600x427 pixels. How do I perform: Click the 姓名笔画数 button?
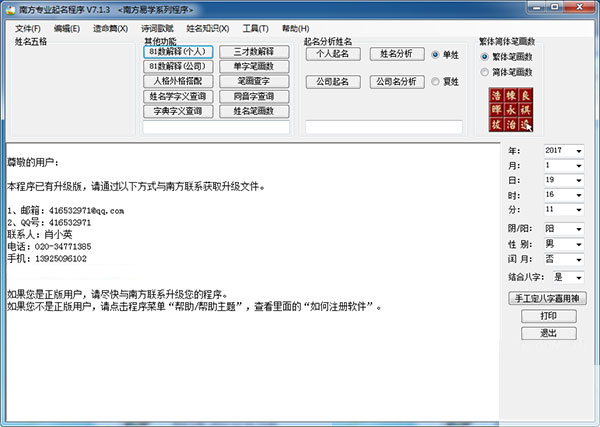coord(254,111)
